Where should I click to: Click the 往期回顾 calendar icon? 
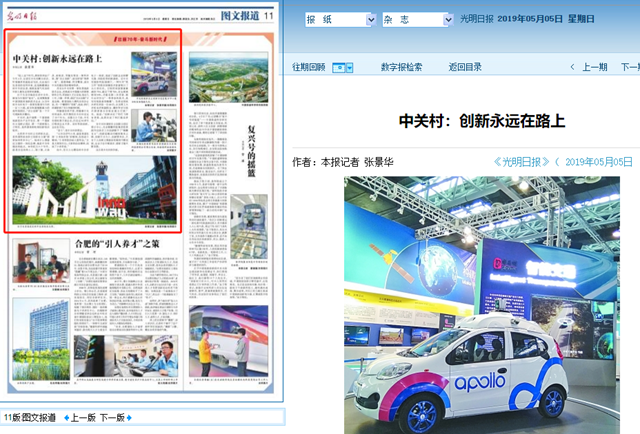tap(338, 67)
